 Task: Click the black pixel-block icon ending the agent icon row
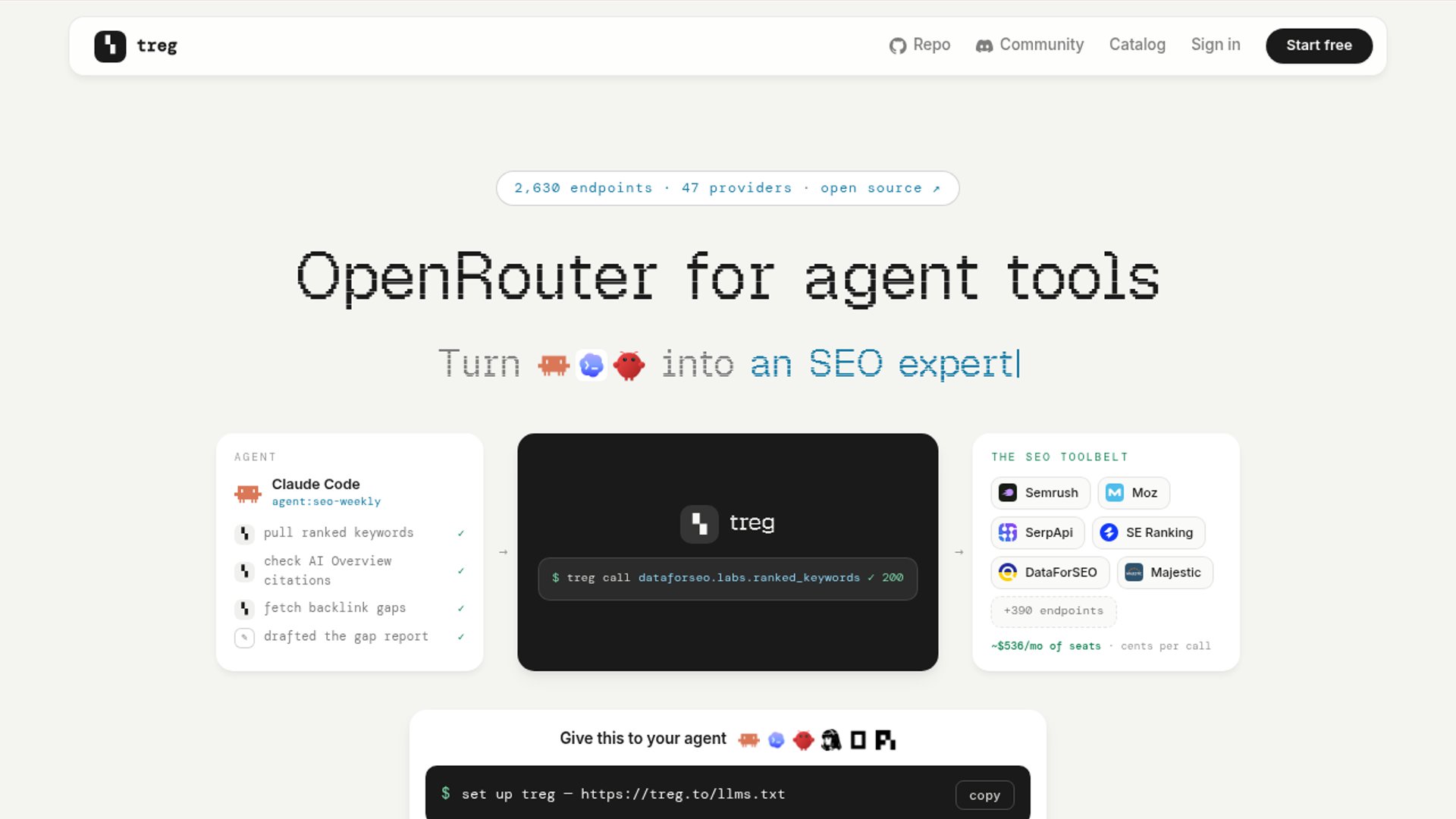click(x=885, y=739)
